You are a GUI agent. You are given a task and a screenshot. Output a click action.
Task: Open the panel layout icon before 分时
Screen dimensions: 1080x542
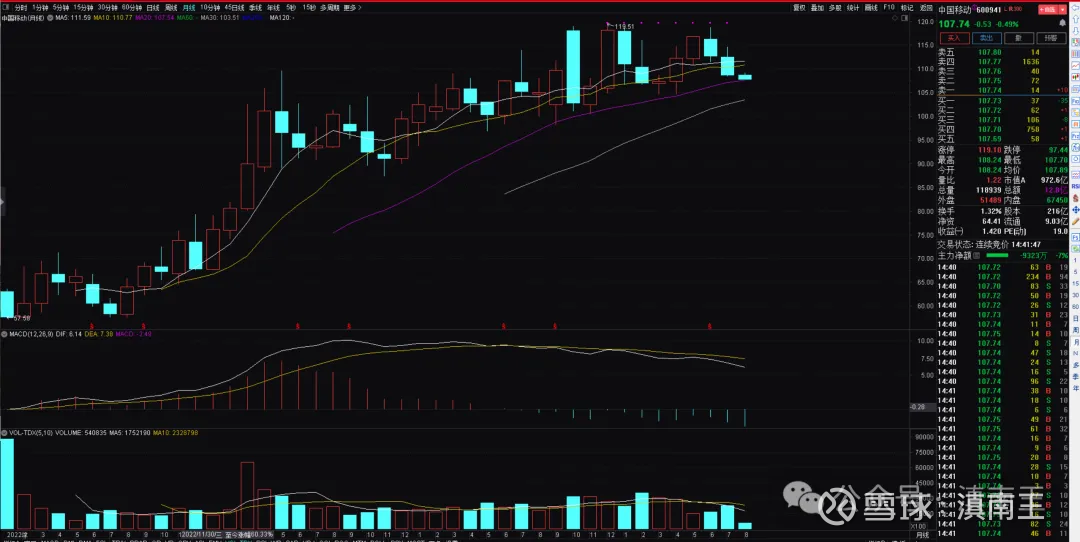point(6,8)
